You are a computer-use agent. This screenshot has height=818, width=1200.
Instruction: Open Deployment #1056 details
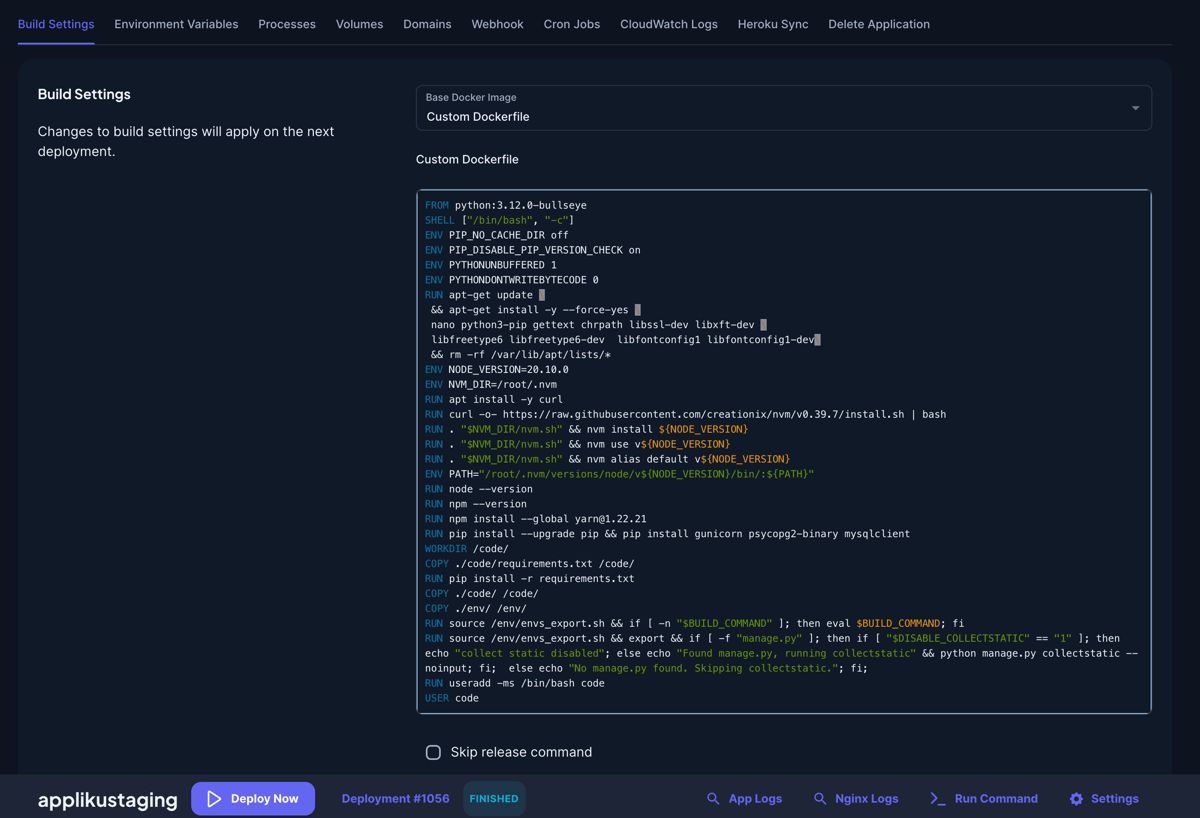click(394, 798)
